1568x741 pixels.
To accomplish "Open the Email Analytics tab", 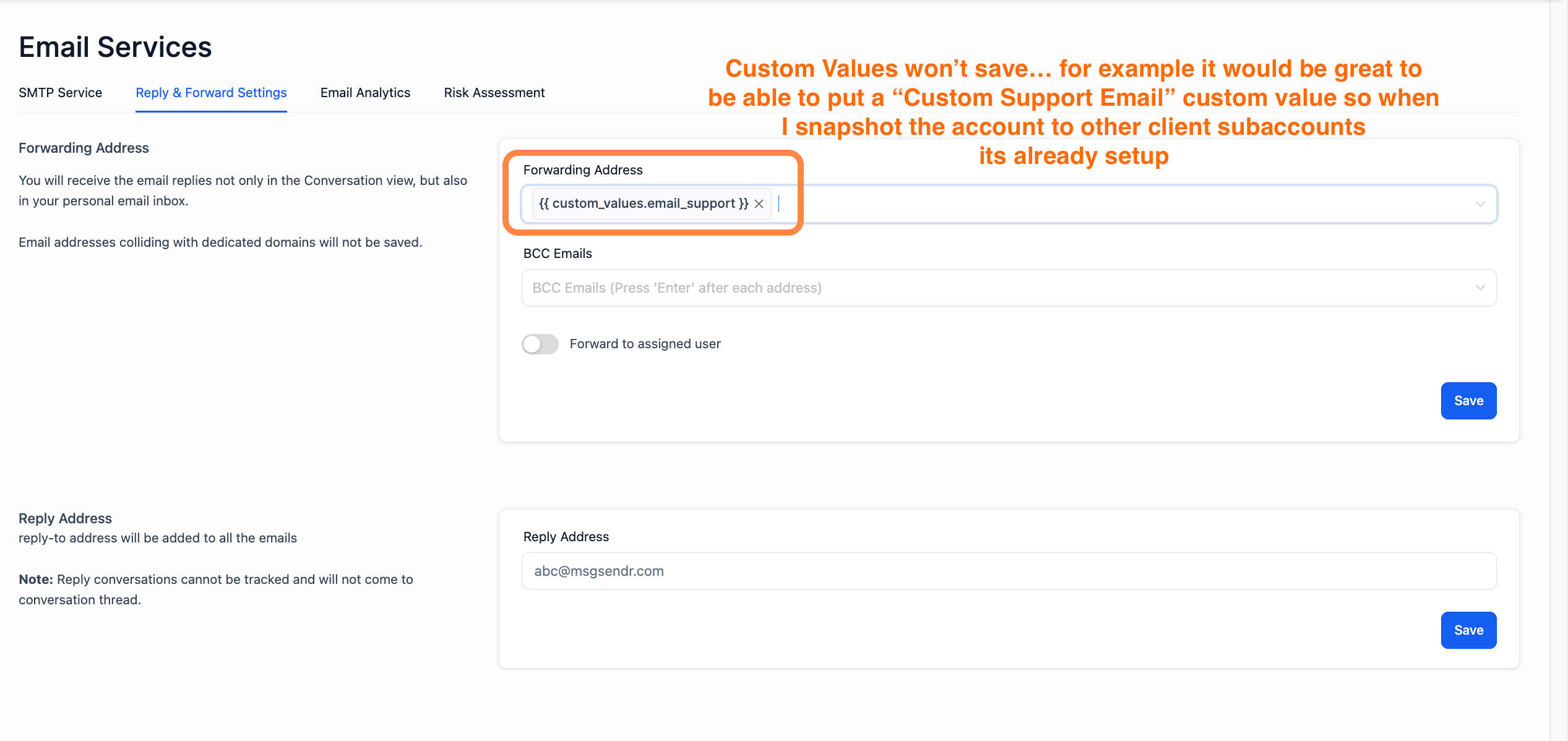I will (x=365, y=92).
